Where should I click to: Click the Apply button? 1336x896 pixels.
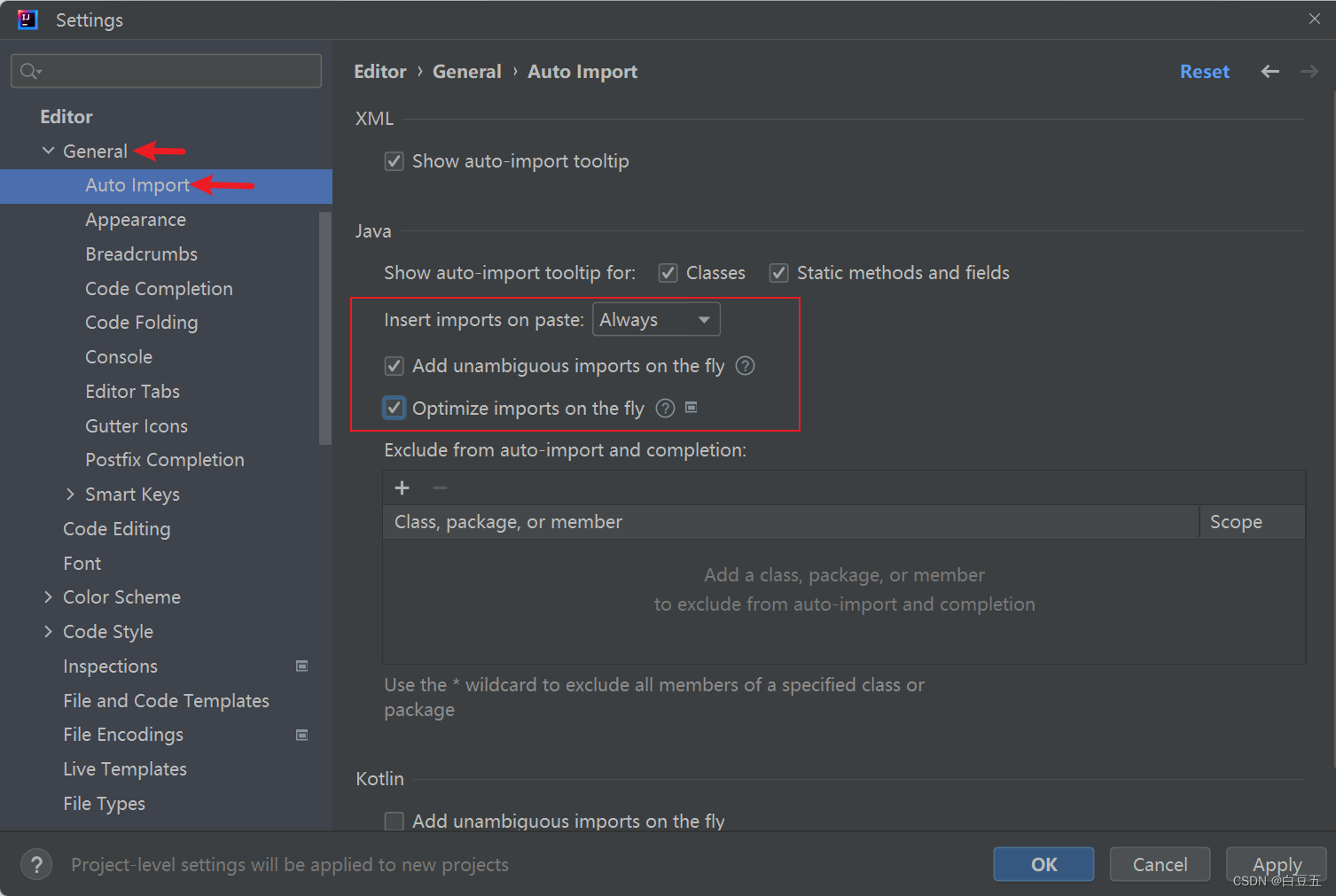[1276, 864]
